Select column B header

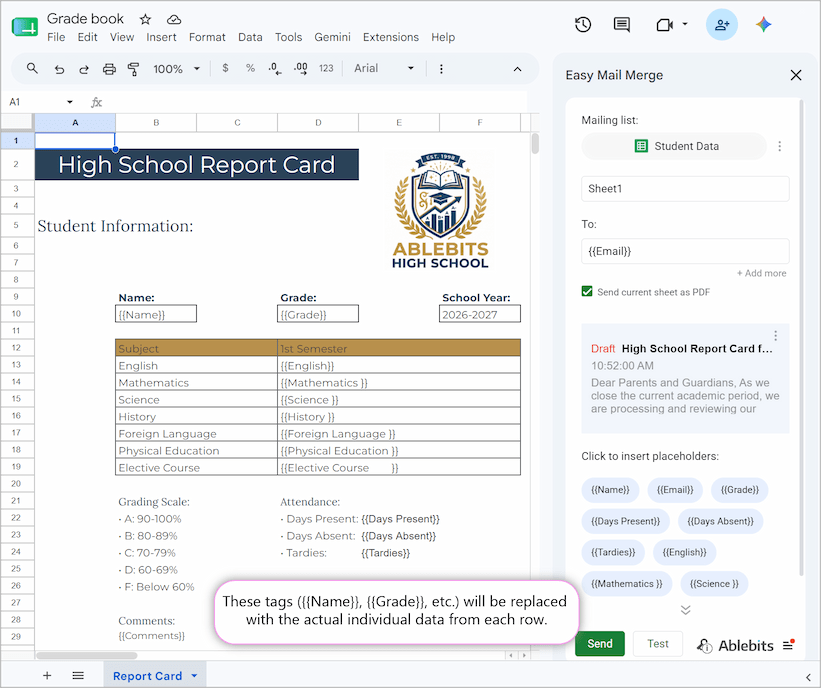pyautogui.click(x=156, y=123)
